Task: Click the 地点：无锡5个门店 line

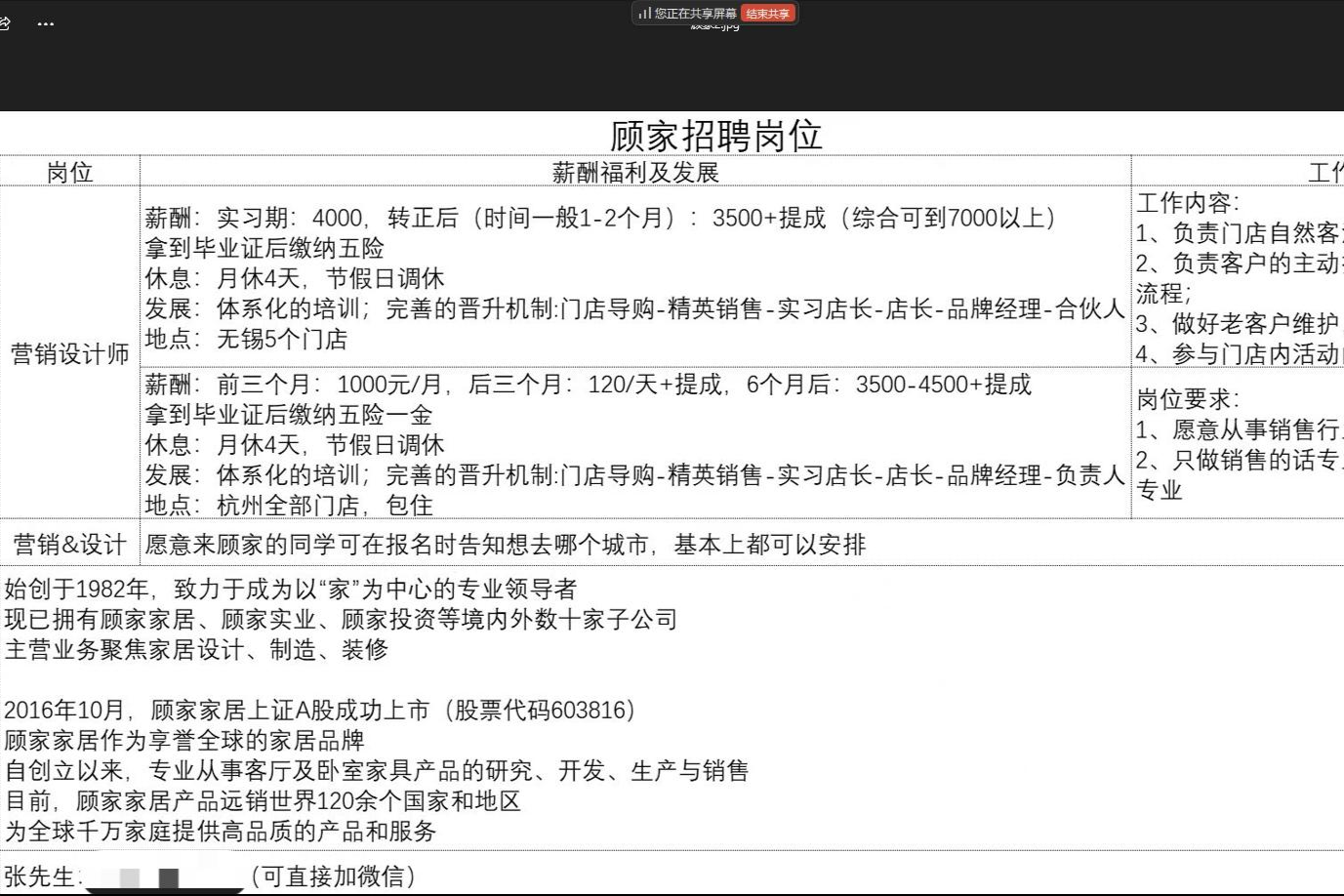Action: [246, 339]
